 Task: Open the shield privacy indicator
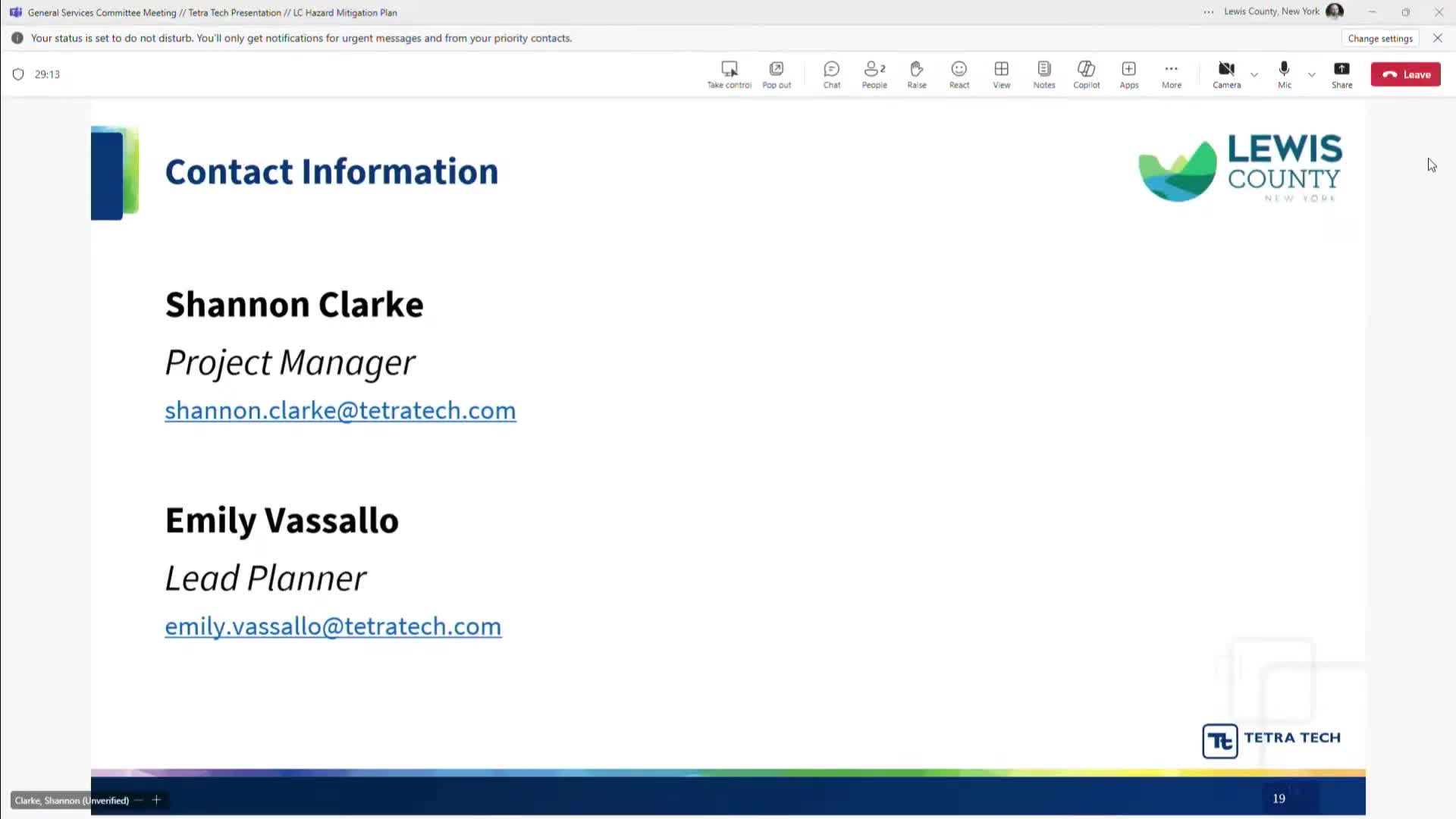coord(18,74)
